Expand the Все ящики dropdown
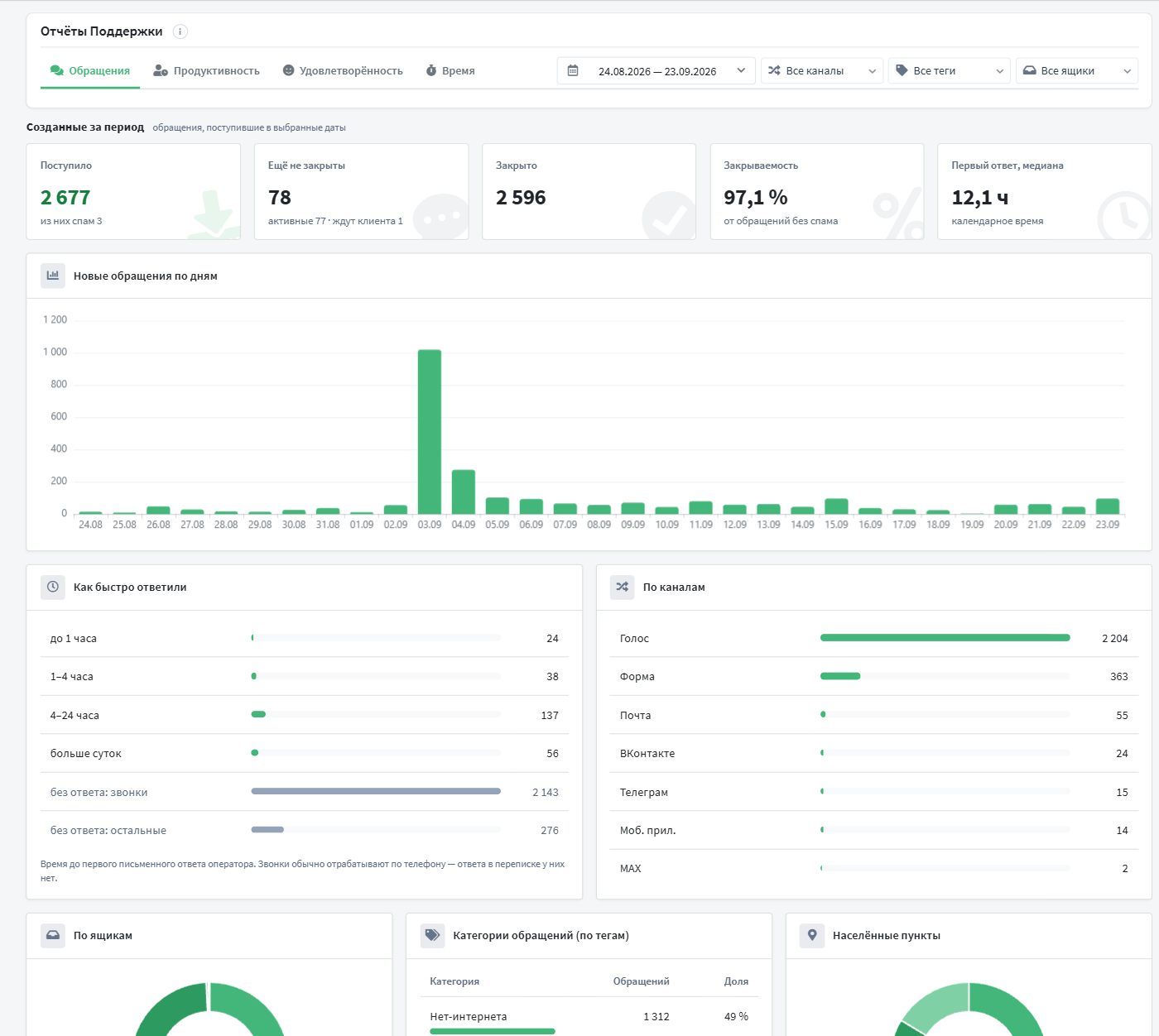 click(x=1077, y=71)
